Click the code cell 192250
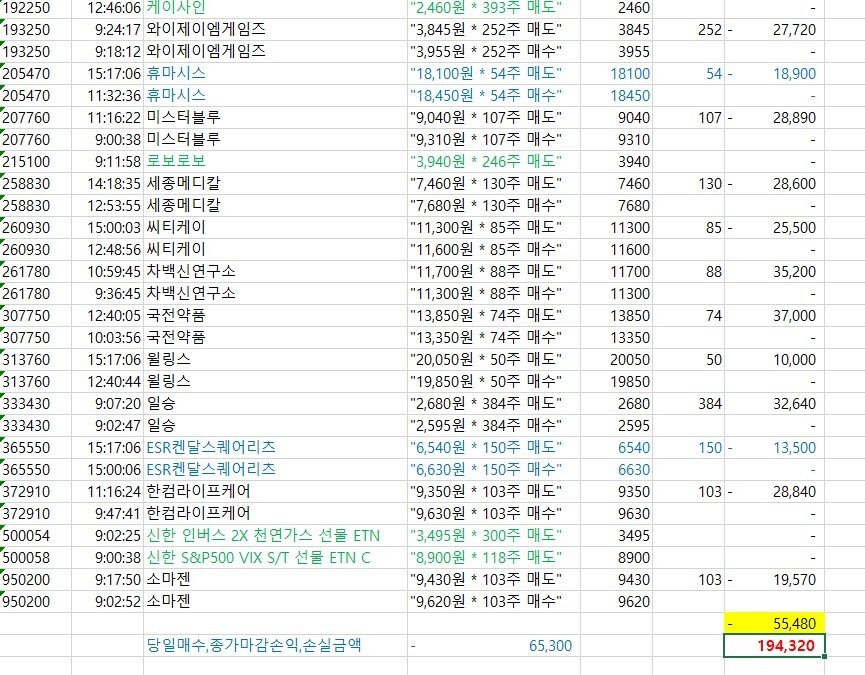The width and height of the screenshot is (865, 675). click(x=35, y=8)
